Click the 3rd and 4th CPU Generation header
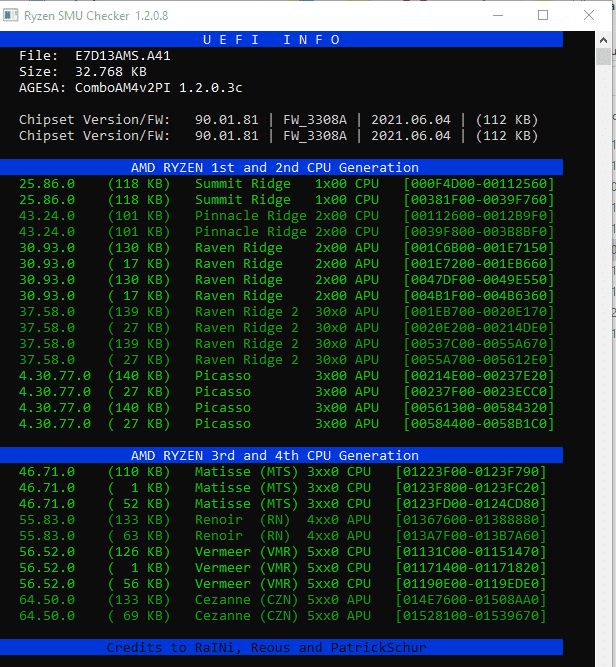 (x=281, y=455)
